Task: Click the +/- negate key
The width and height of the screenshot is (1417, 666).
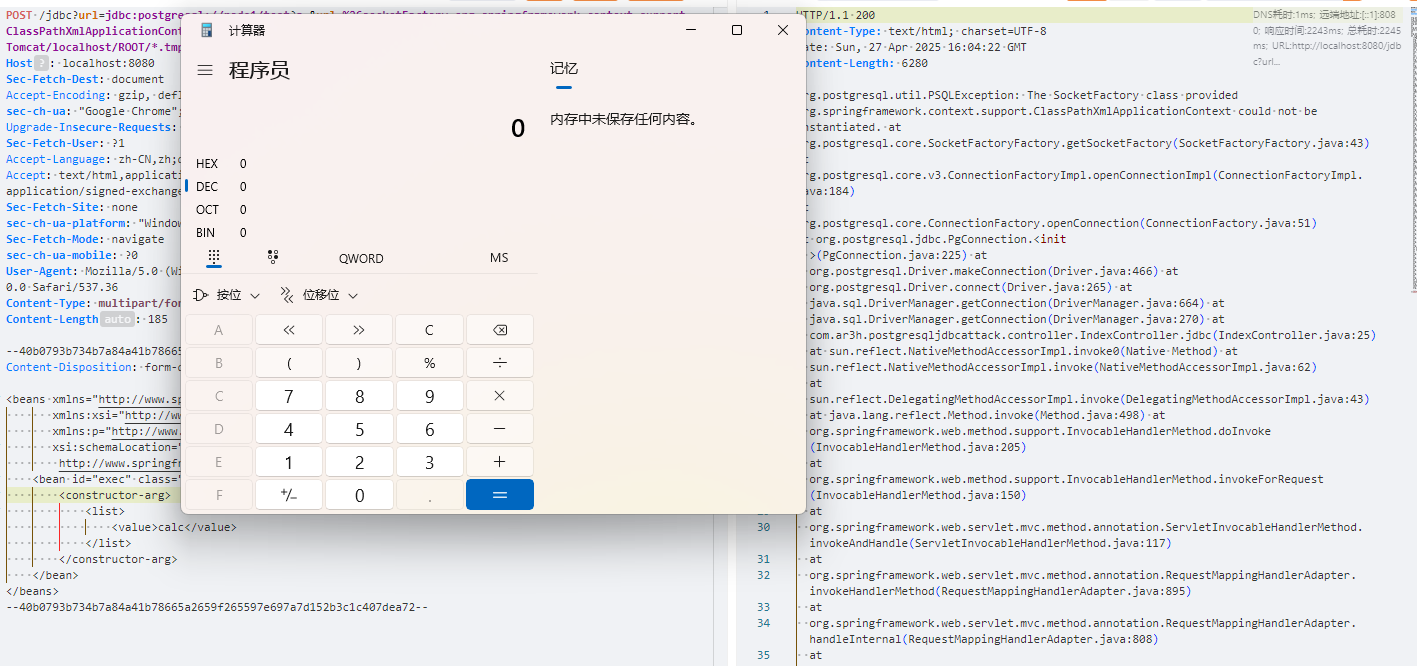Action: coord(289,495)
